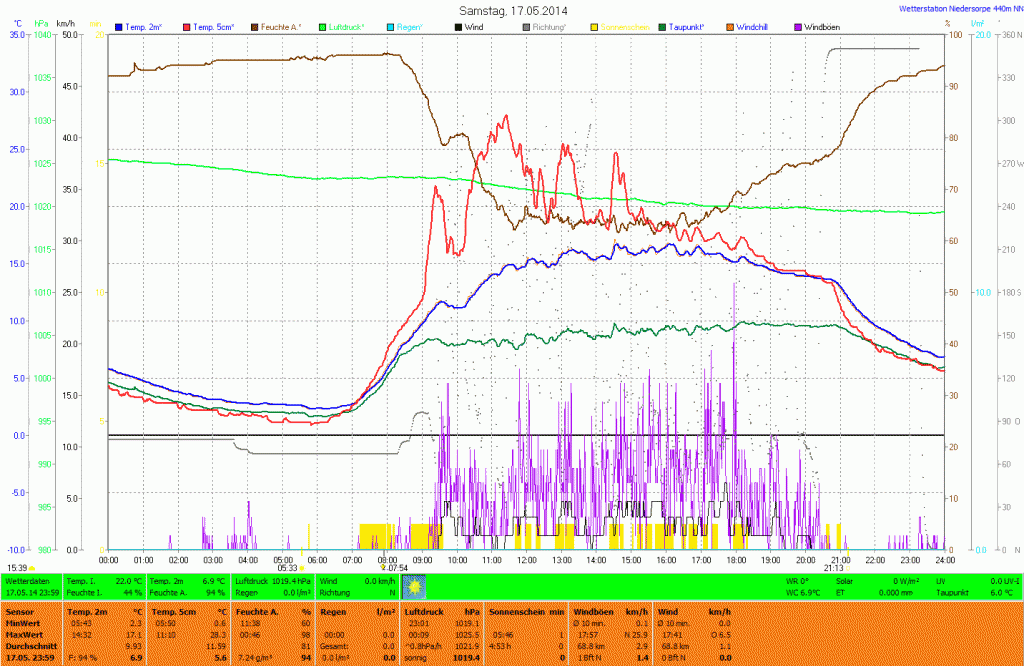Click the purple Windböen legend square
The image size is (1024, 666).
click(797, 26)
